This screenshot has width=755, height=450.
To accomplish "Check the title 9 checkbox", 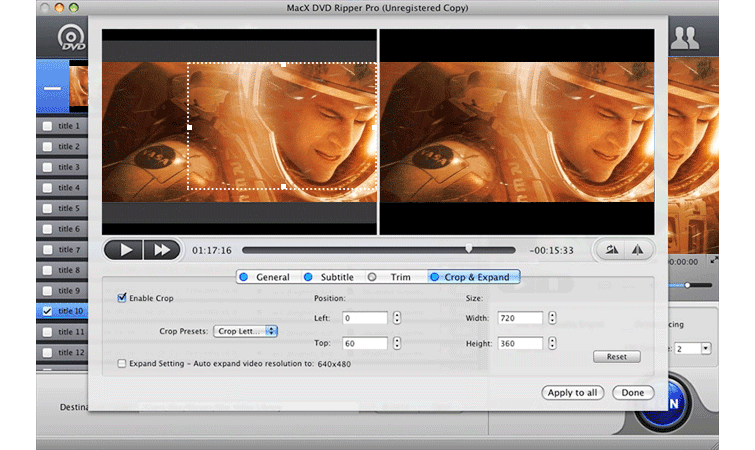I will [47, 291].
